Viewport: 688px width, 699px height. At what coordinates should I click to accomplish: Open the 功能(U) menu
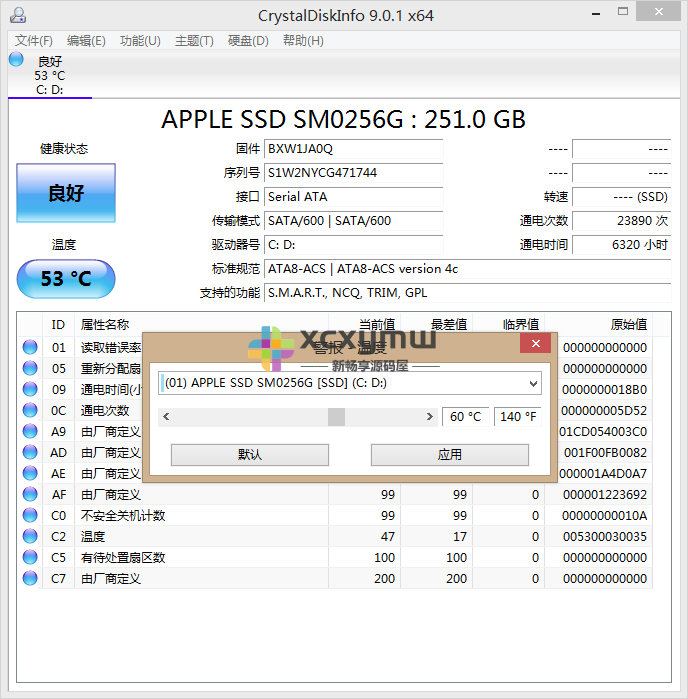140,41
